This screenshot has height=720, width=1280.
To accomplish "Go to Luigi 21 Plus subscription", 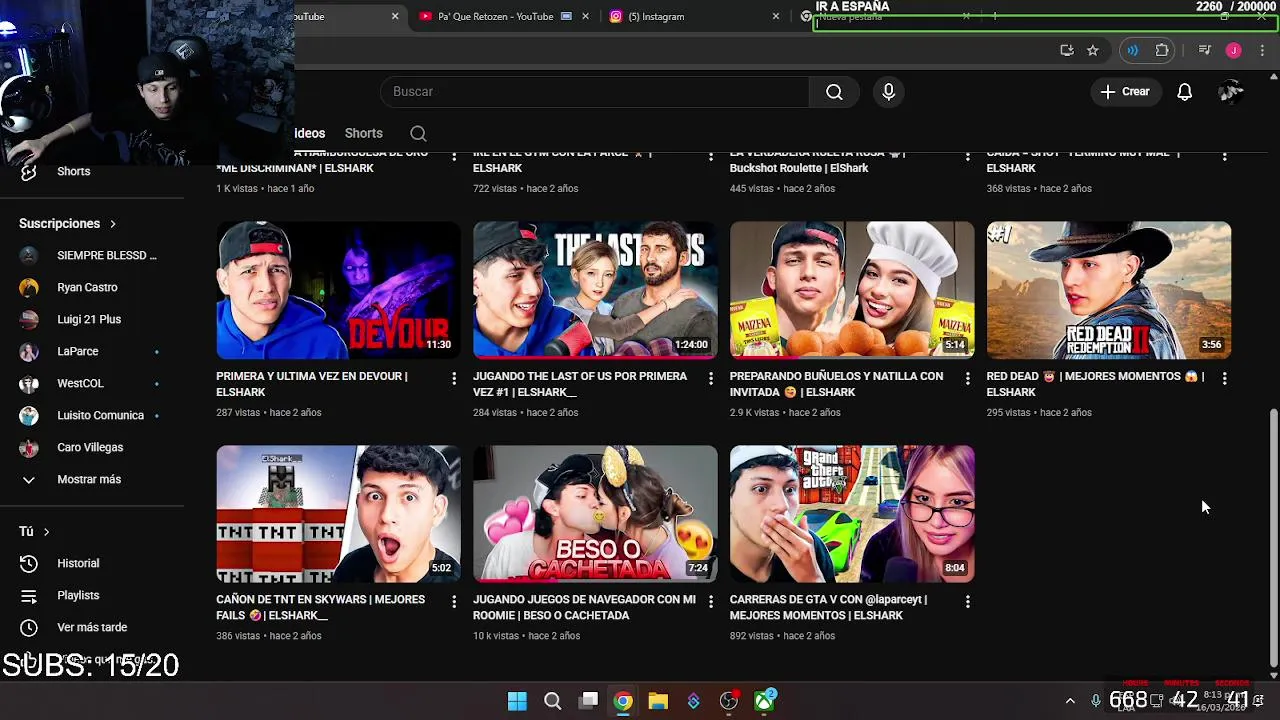I will pos(90,320).
